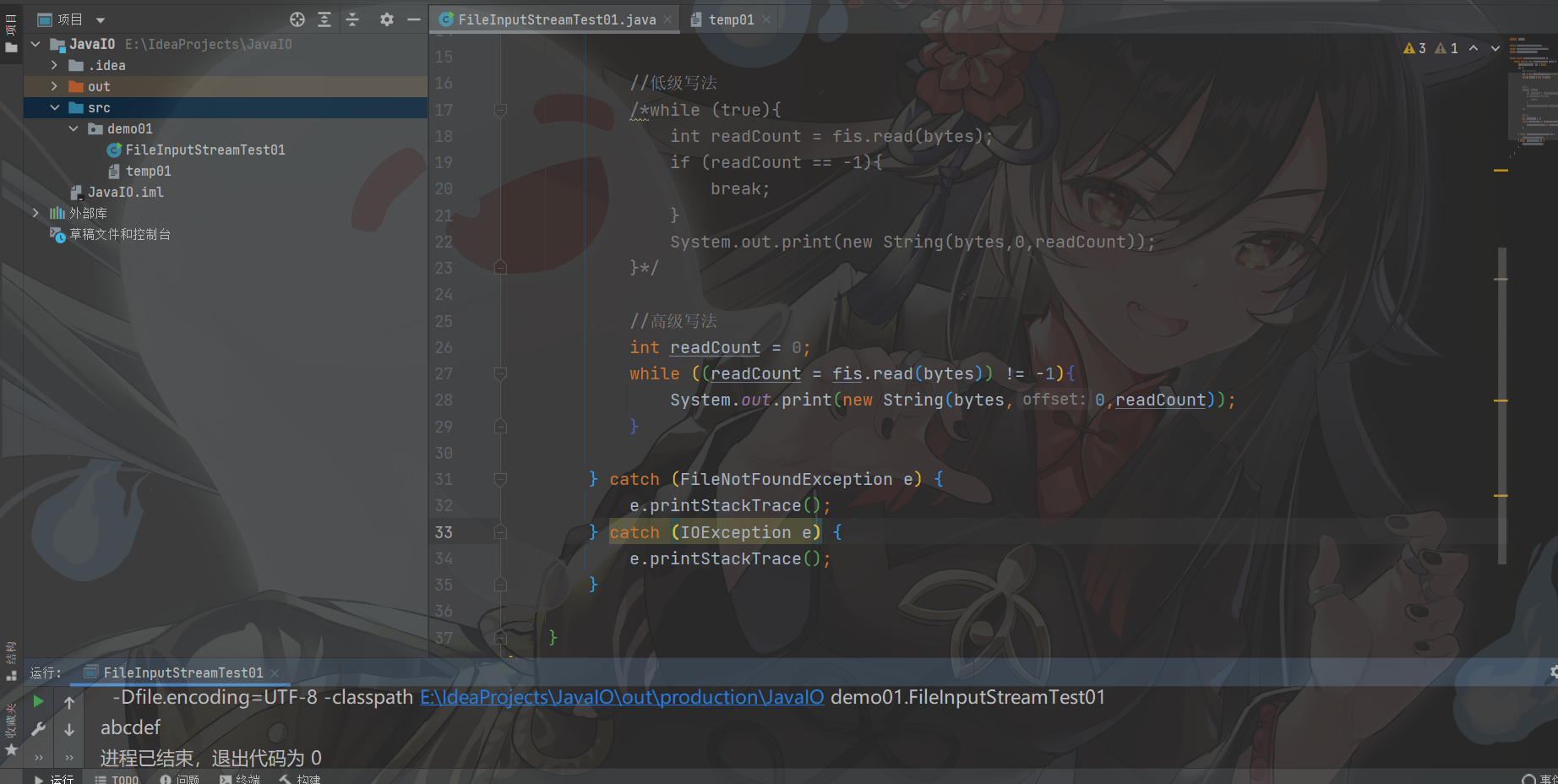
Task: Close the temp01 editor tab
Action: [x=765, y=19]
